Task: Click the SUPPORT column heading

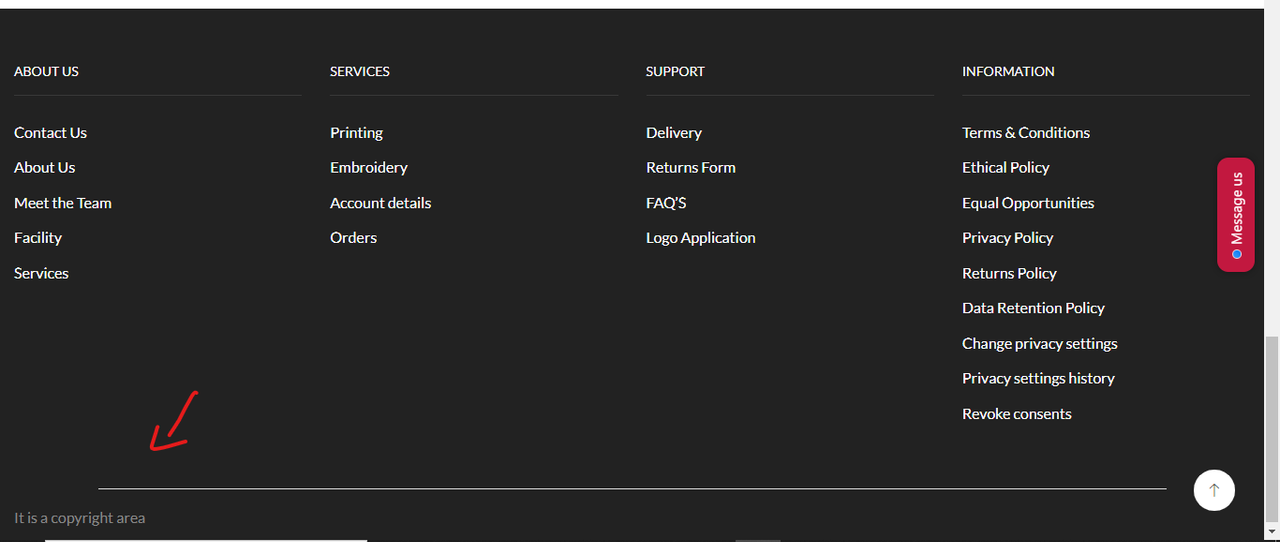Action: coord(675,72)
